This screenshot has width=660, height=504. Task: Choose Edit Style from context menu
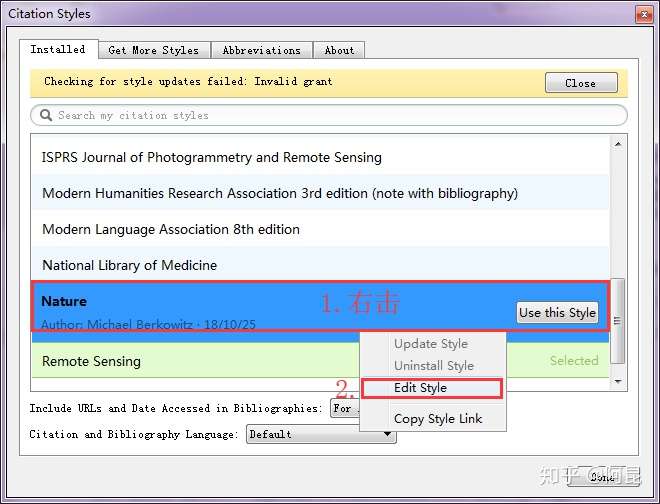pos(432,388)
